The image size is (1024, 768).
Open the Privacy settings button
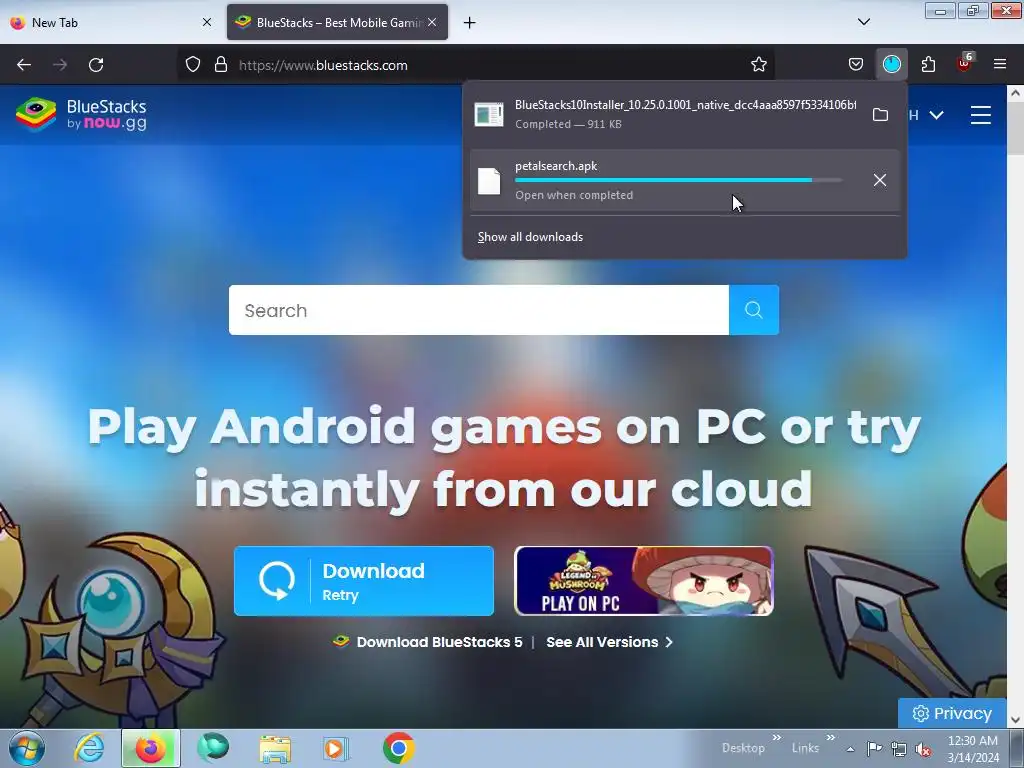[952, 713]
